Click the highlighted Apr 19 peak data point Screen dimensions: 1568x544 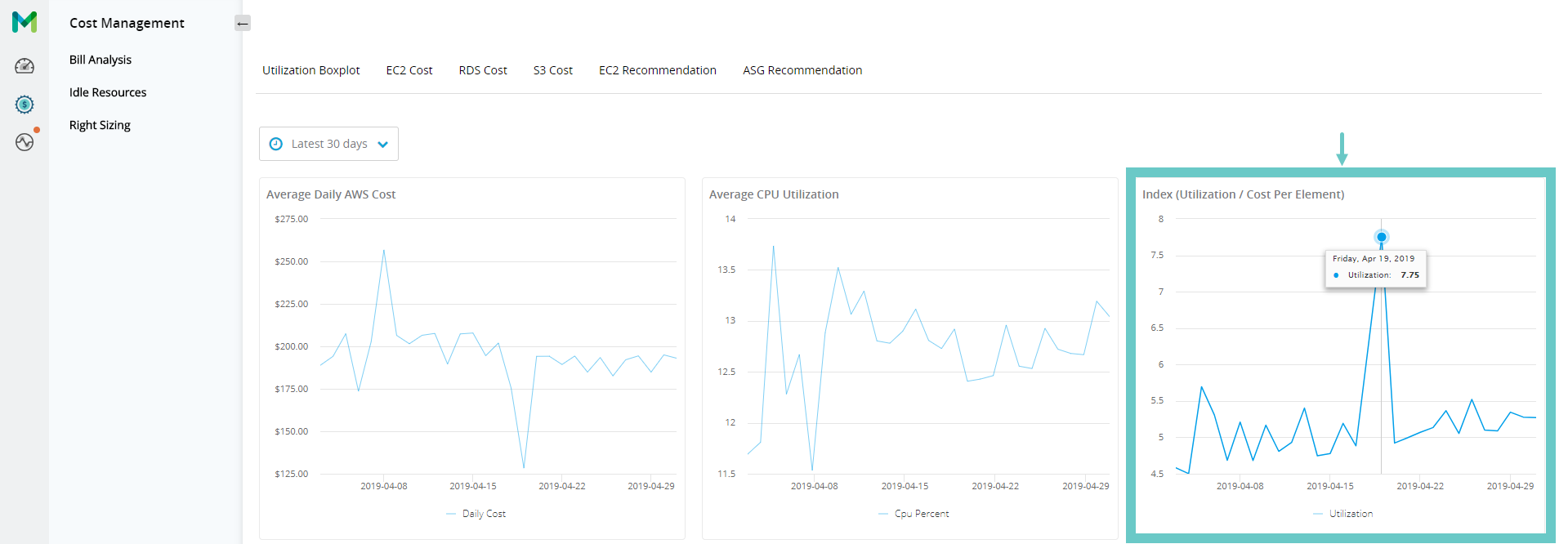click(x=1382, y=237)
